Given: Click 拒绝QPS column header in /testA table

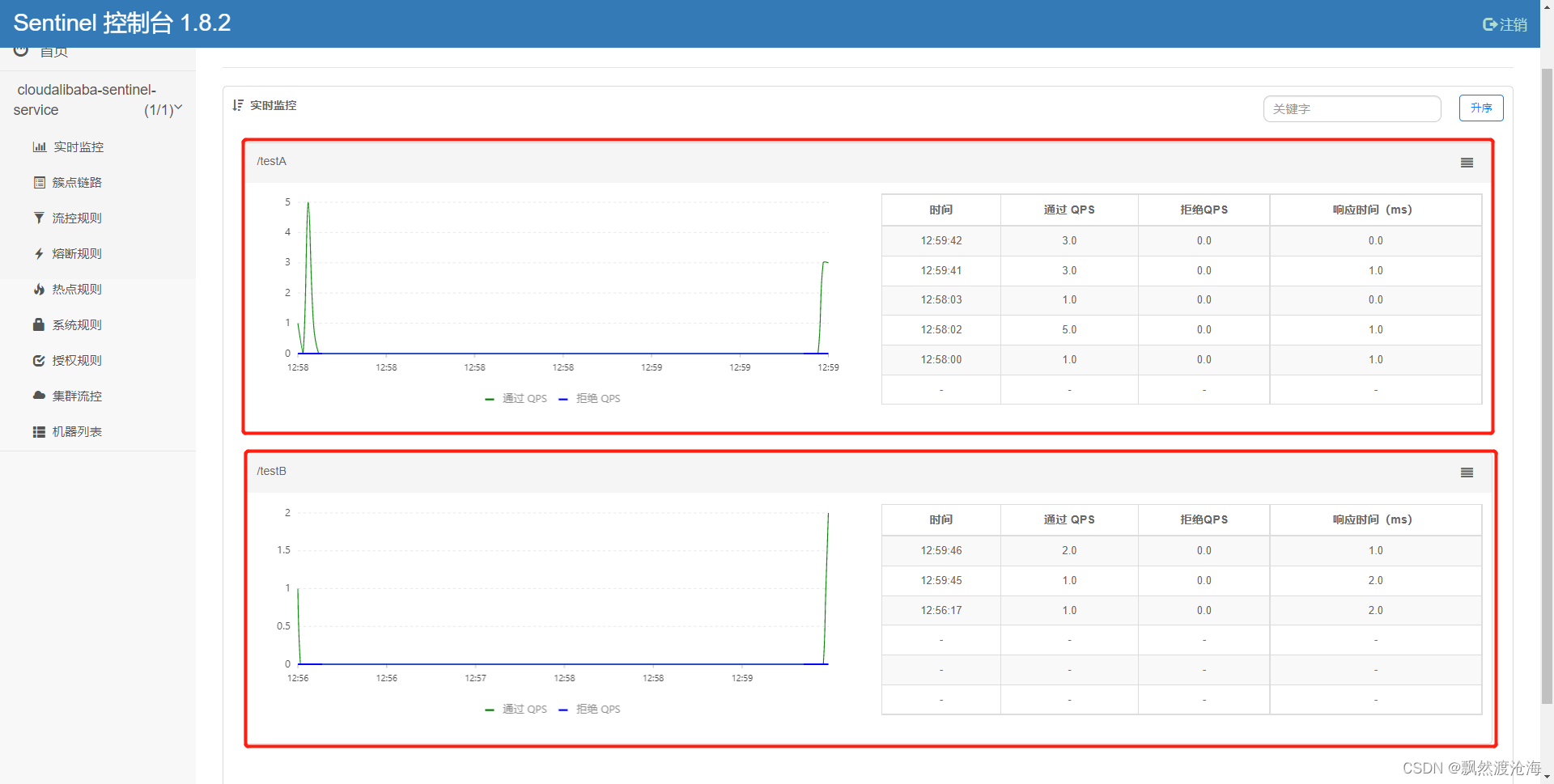Looking at the screenshot, I should pos(1204,210).
